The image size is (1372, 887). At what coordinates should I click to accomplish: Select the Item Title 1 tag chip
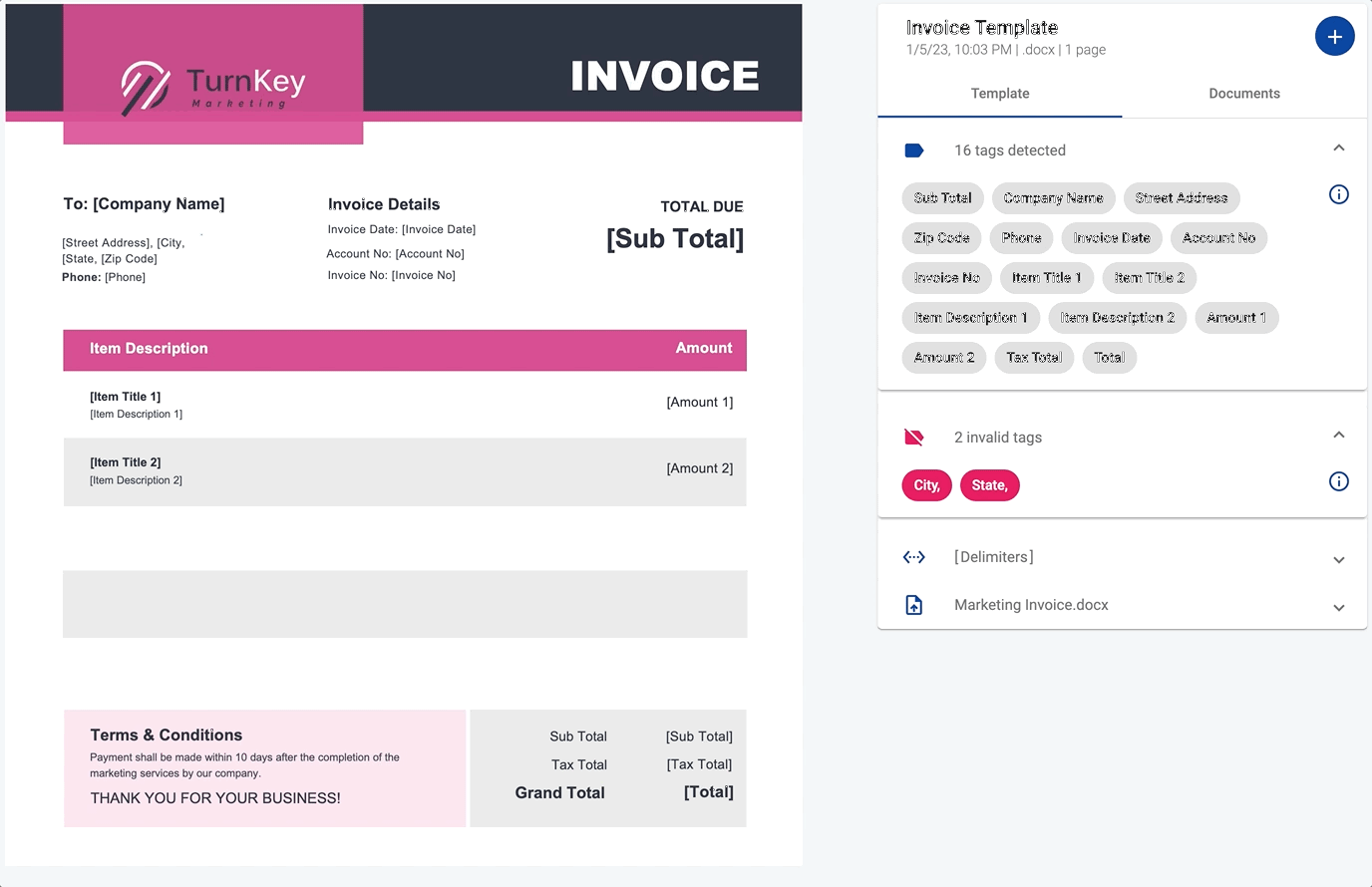tap(1046, 278)
